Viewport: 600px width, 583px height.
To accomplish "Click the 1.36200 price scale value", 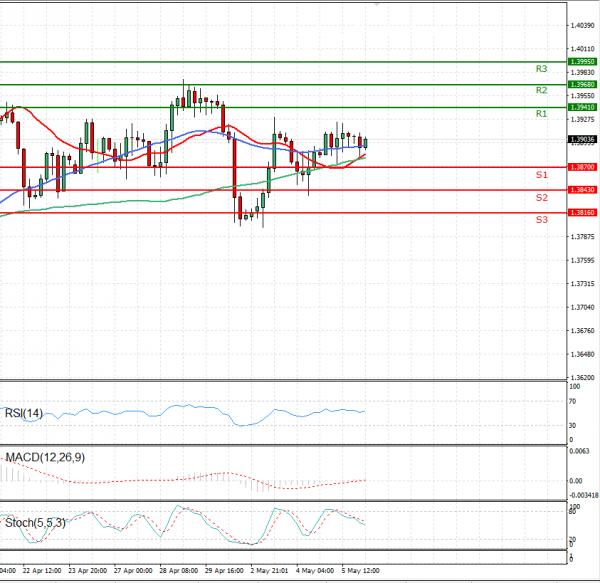I will (582, 378).
